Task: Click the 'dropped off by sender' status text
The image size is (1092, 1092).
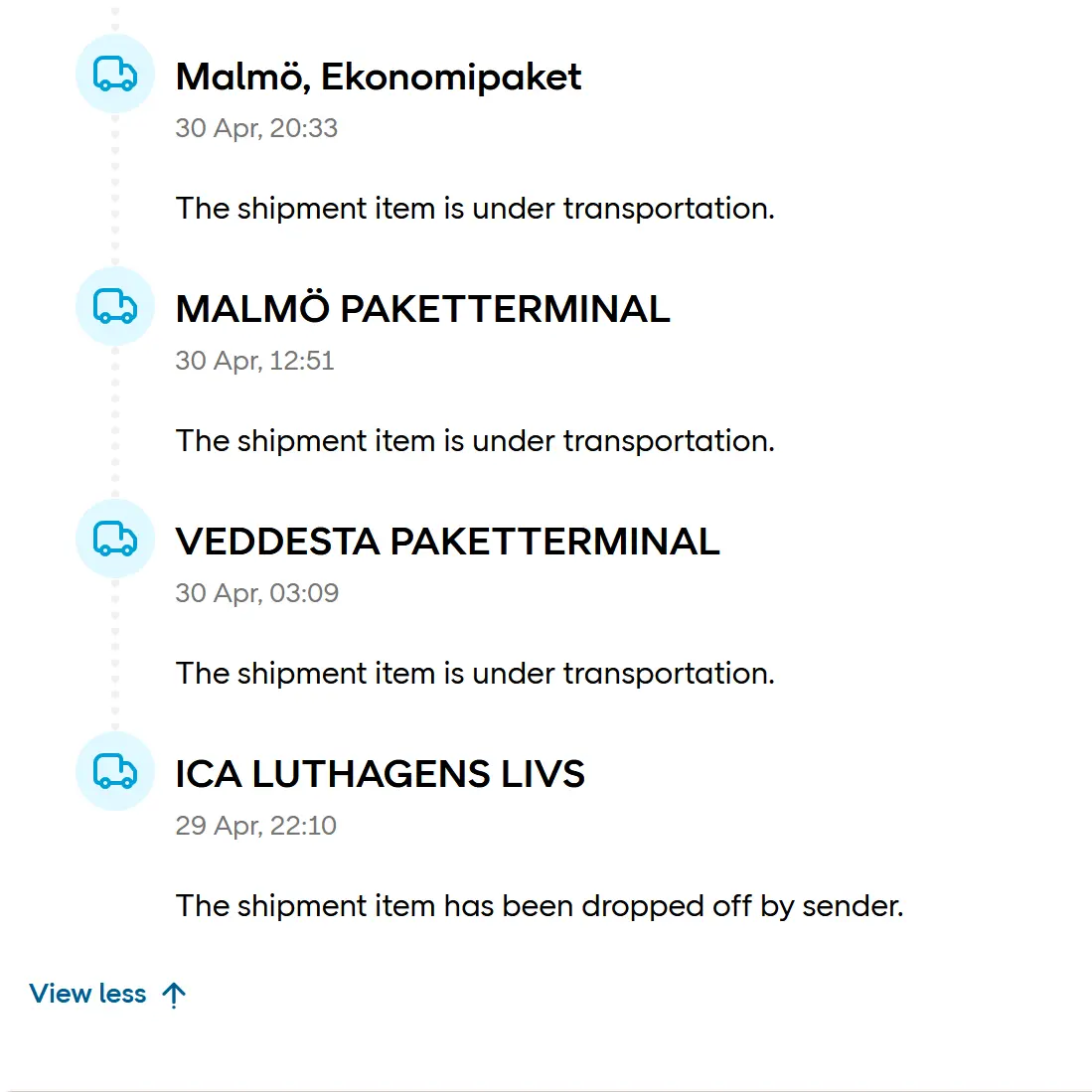Action: [539, 906]
